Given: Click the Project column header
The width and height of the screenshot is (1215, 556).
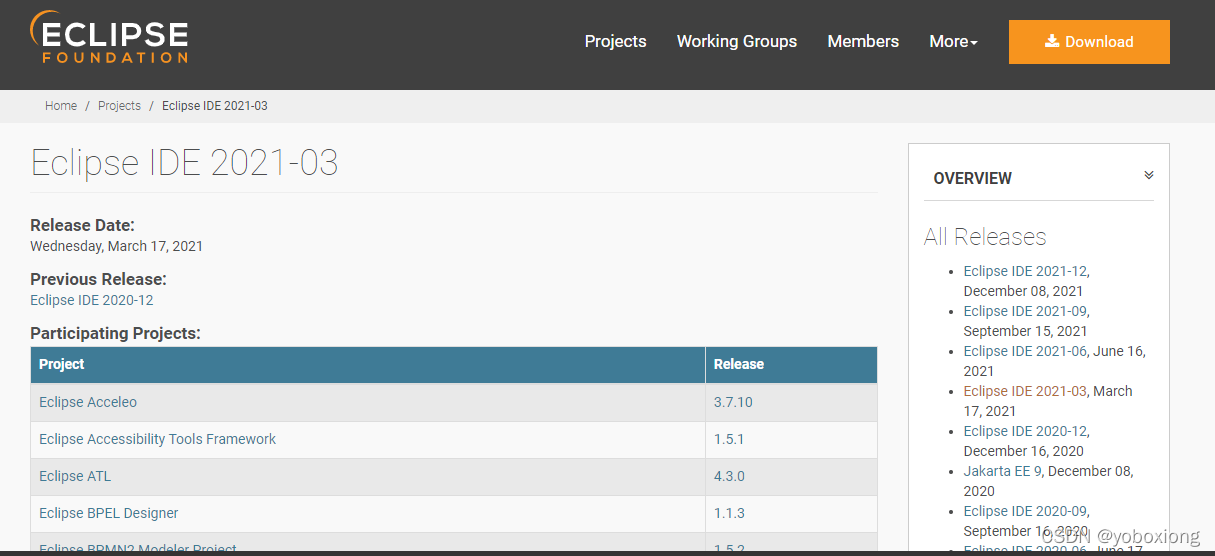Looking at the screenshot, I should click(x=368, y=365).
